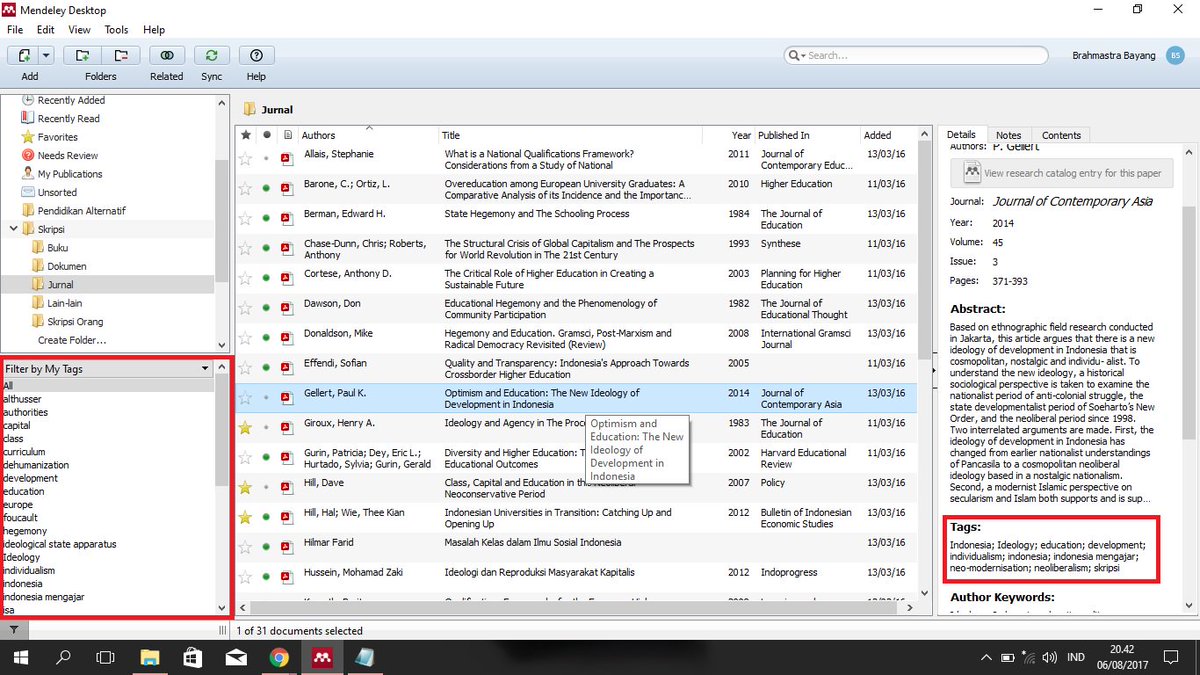This screenshot has width=1200, height=675.
Task: Click the Create Folder toolbar icon
Action: (82, 56)
